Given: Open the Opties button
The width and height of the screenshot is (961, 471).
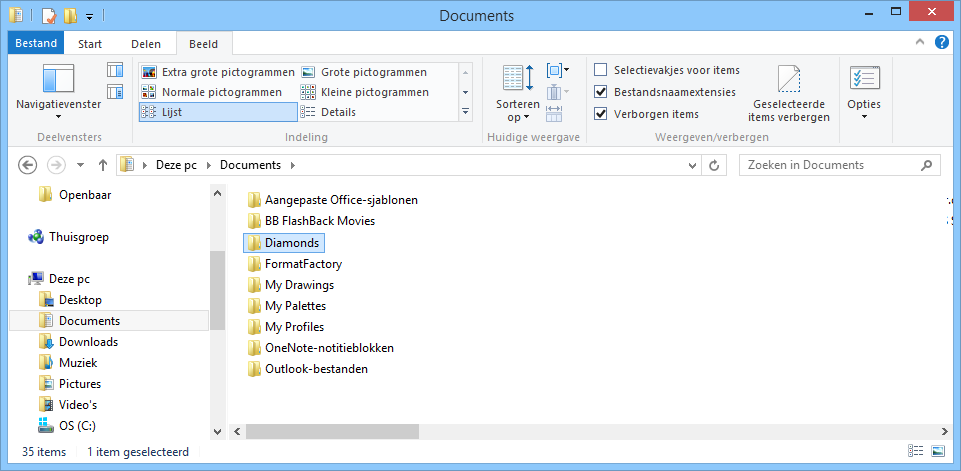Looking at the screenshot, I should [864, 92].
